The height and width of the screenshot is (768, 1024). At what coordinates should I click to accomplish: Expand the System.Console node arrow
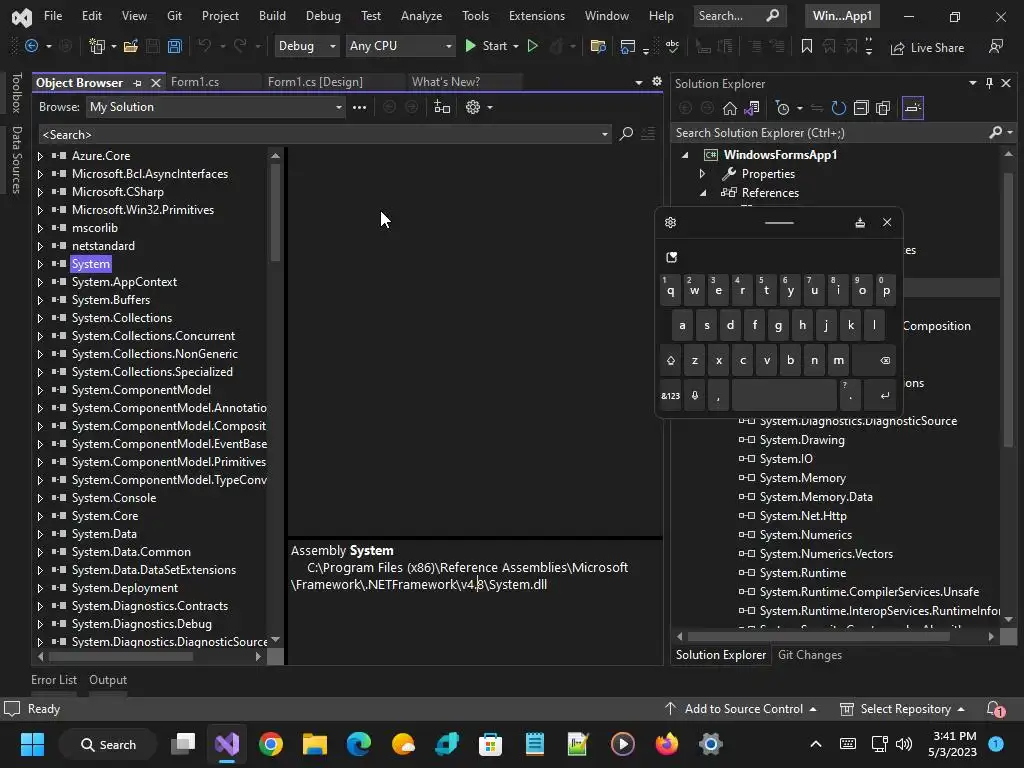click(40, 498)
